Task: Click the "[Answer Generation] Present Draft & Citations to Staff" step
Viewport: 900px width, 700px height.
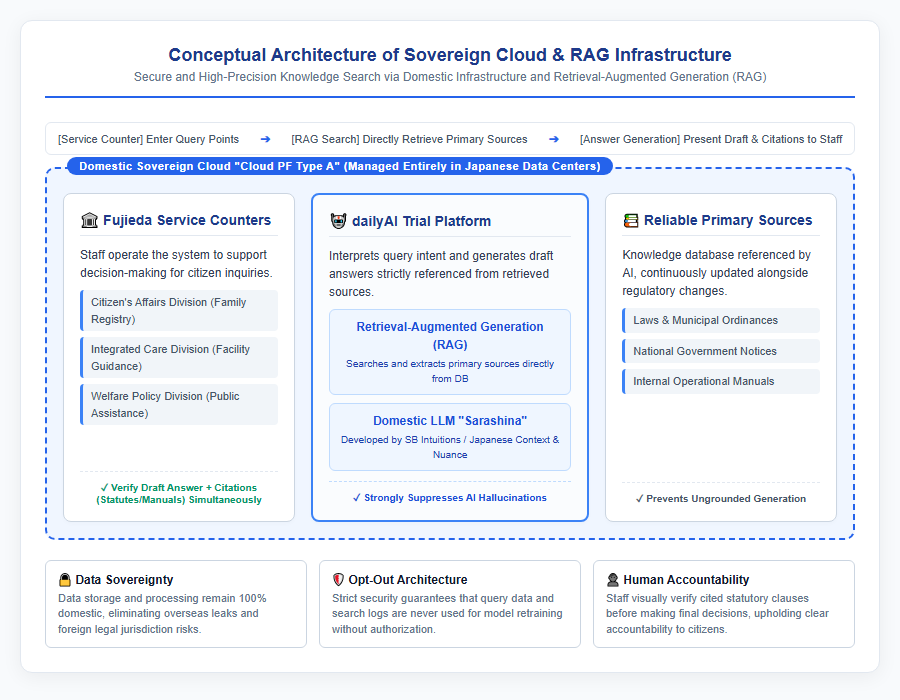Action: click(x=711, y=139)
